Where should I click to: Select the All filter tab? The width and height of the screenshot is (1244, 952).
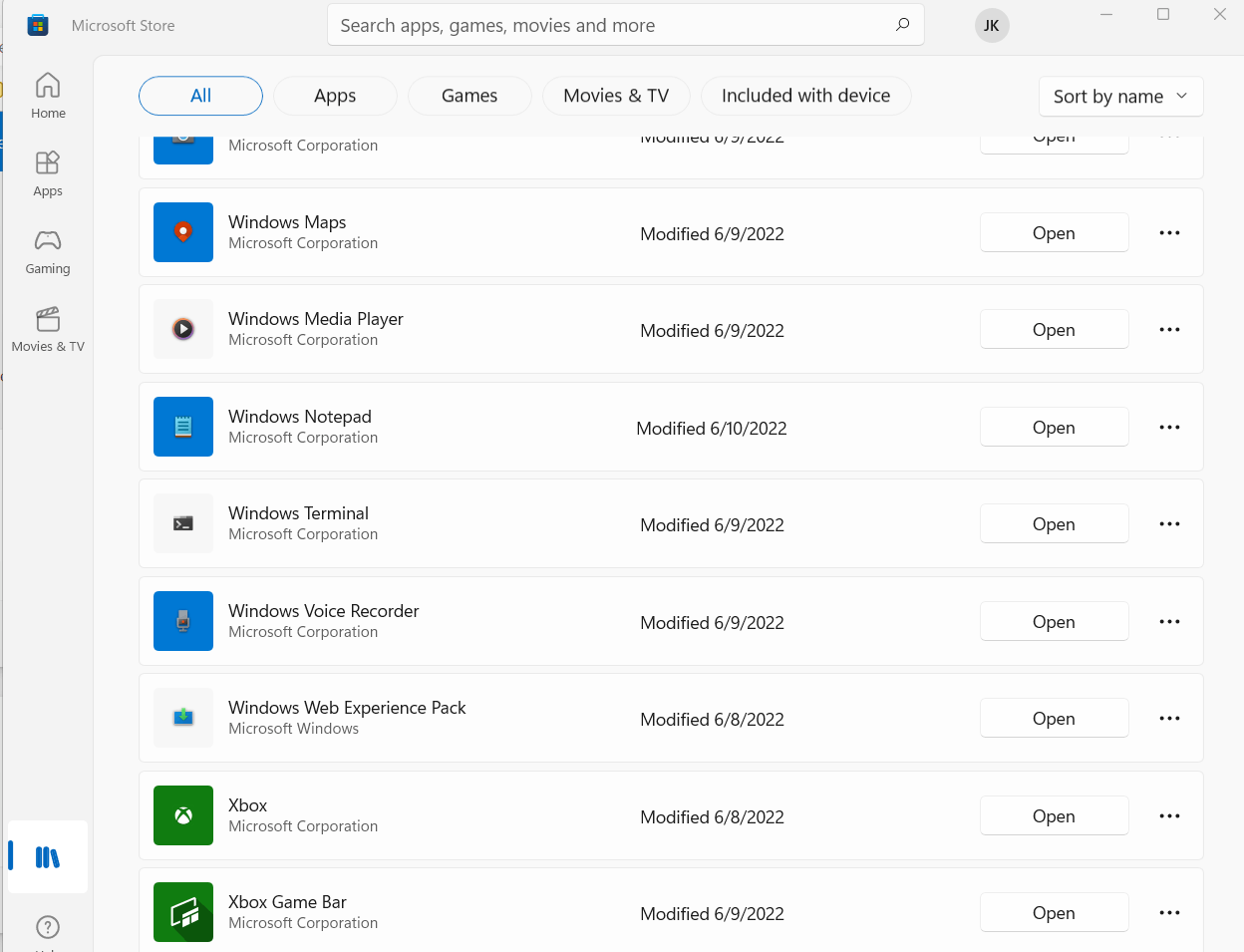tap(200, 96)
